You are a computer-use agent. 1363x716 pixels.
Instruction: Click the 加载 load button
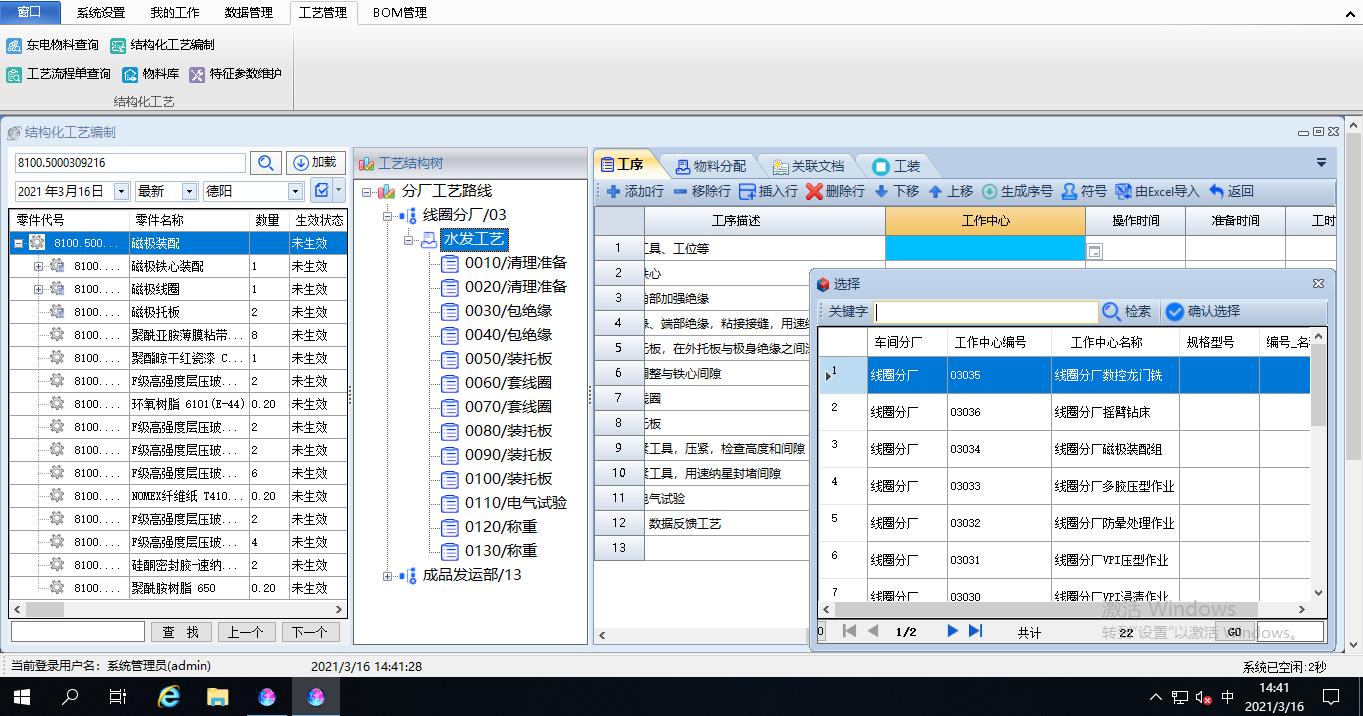315,163
